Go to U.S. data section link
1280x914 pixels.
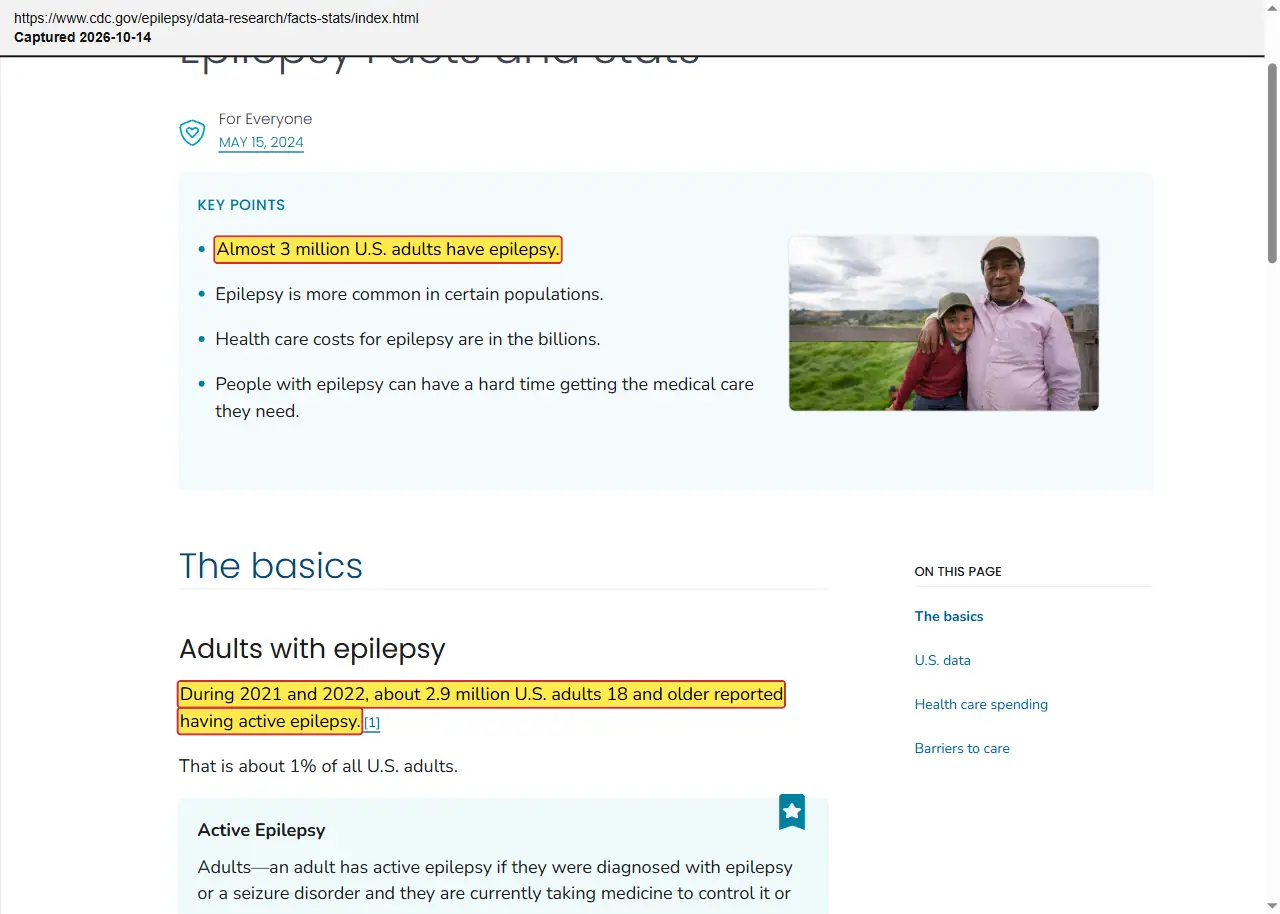pyautogui.click(x=943, y=660)
